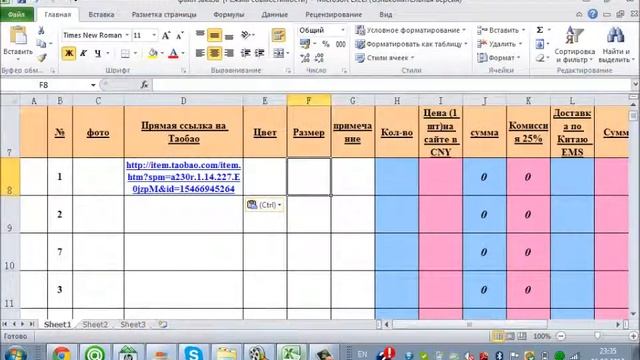Screen dimensions: 640x360
Task: Switch to the Вид tab
Action: [386, 14]
